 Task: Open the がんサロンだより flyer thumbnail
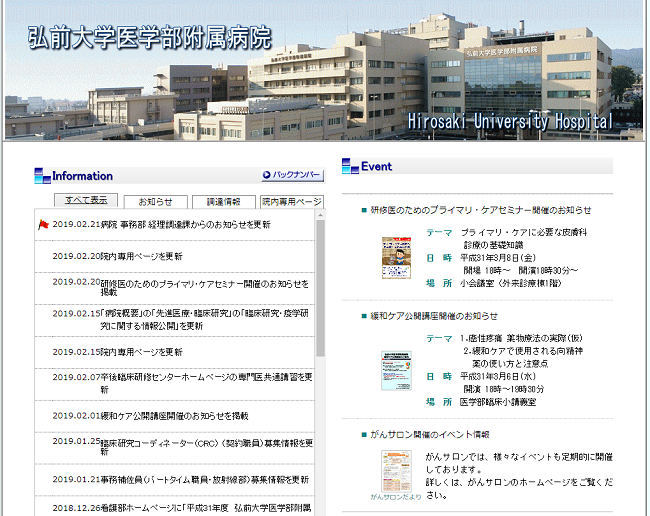(396, 471)
